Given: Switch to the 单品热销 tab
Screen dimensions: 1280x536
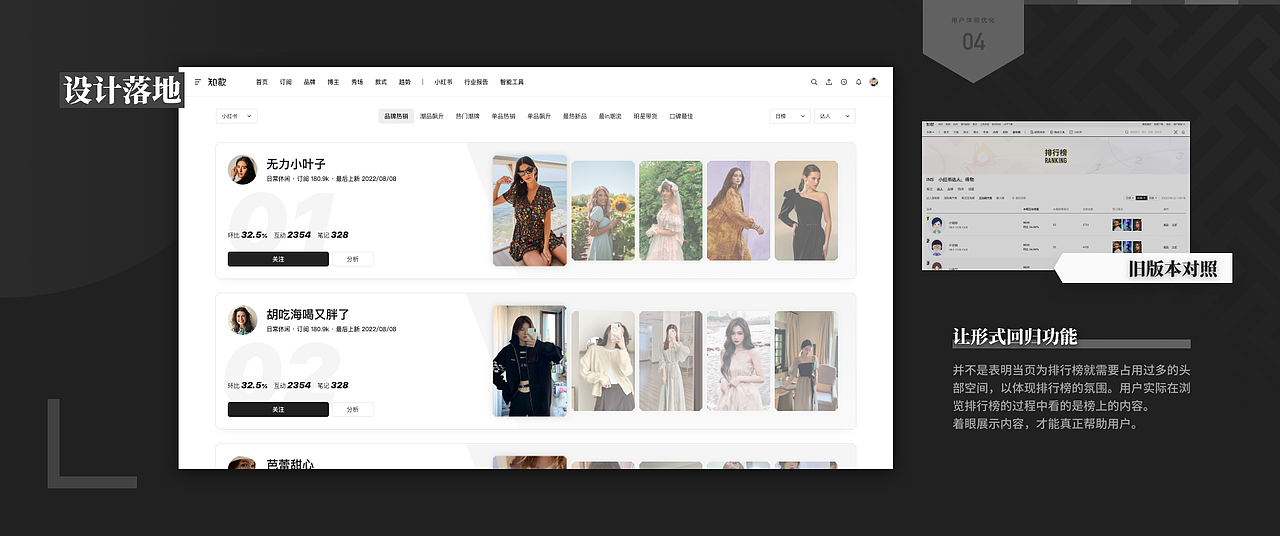Looking at the screenshot, I should coord(504,116).
